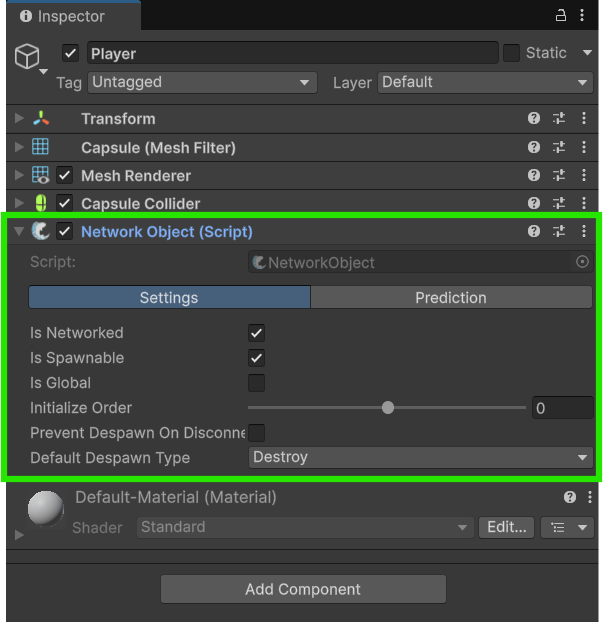Open Transform component help reference
Viewport: 603px width, 622px height.
click(x=534, y=118)
